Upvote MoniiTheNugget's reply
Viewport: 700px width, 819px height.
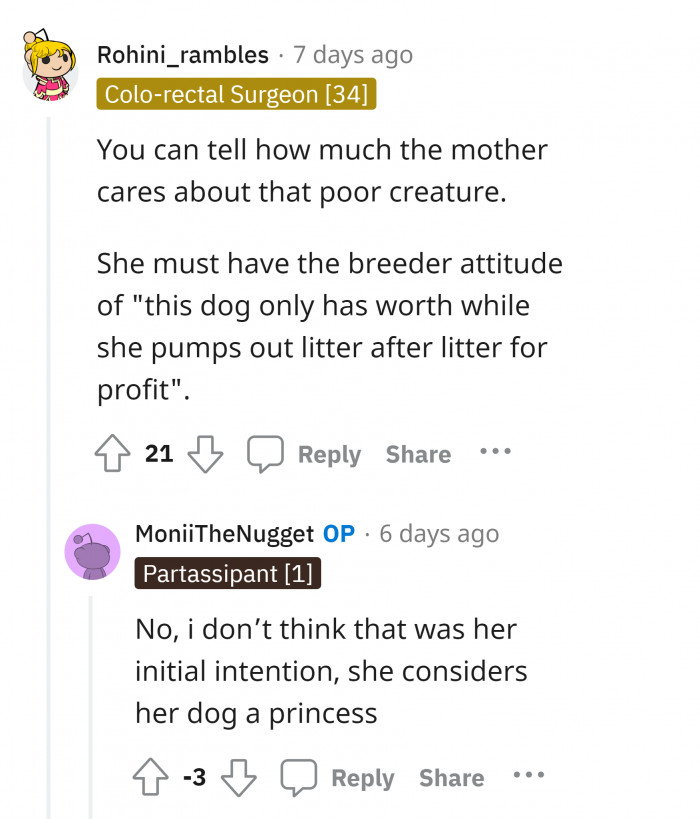[x=152, y=777]
